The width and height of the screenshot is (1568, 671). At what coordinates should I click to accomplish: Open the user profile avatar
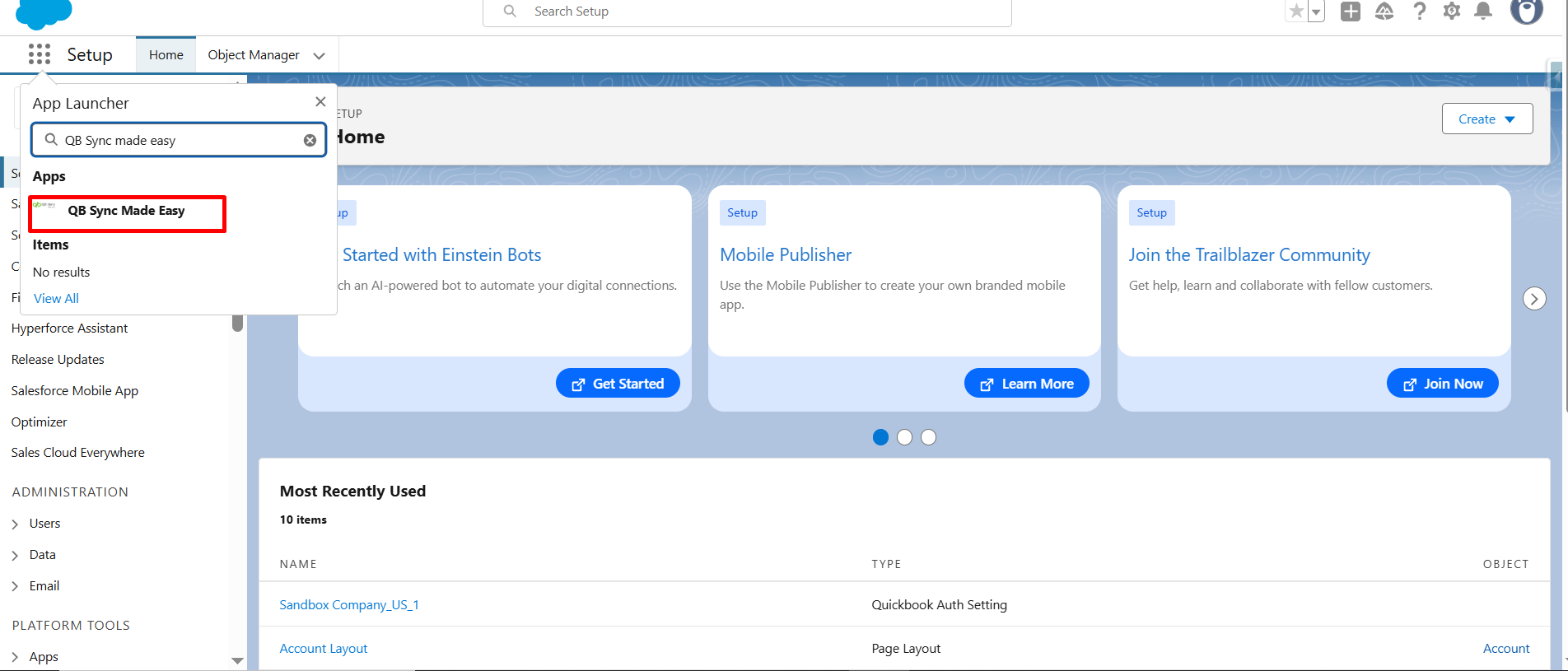click(x=1527, y=12)
